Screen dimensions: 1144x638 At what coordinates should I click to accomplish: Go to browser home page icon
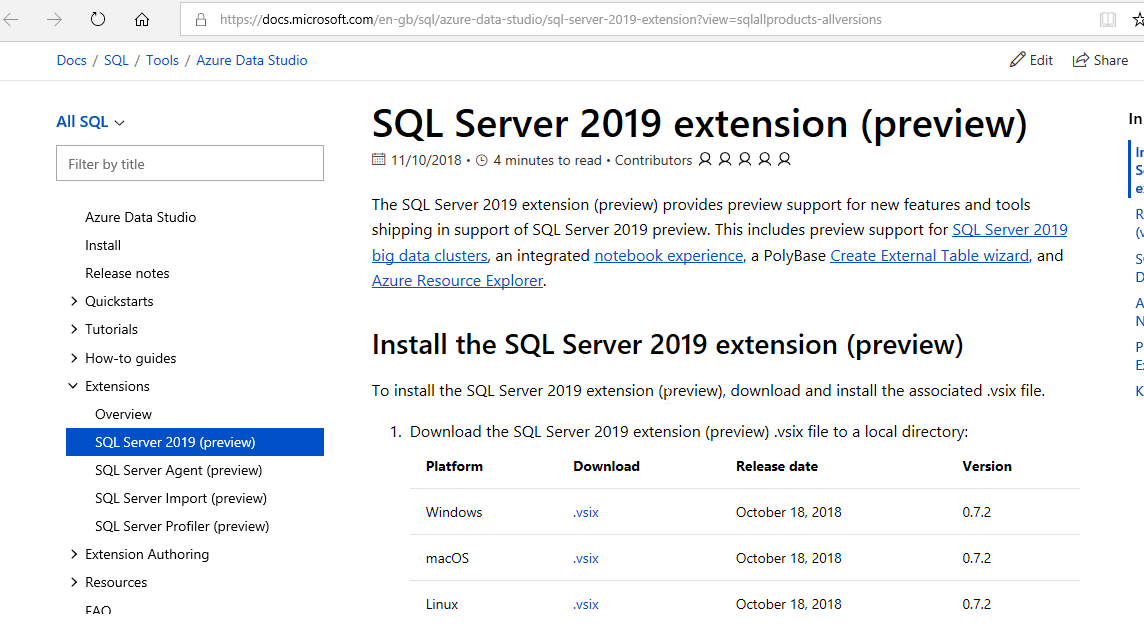(x=141, y=19)
